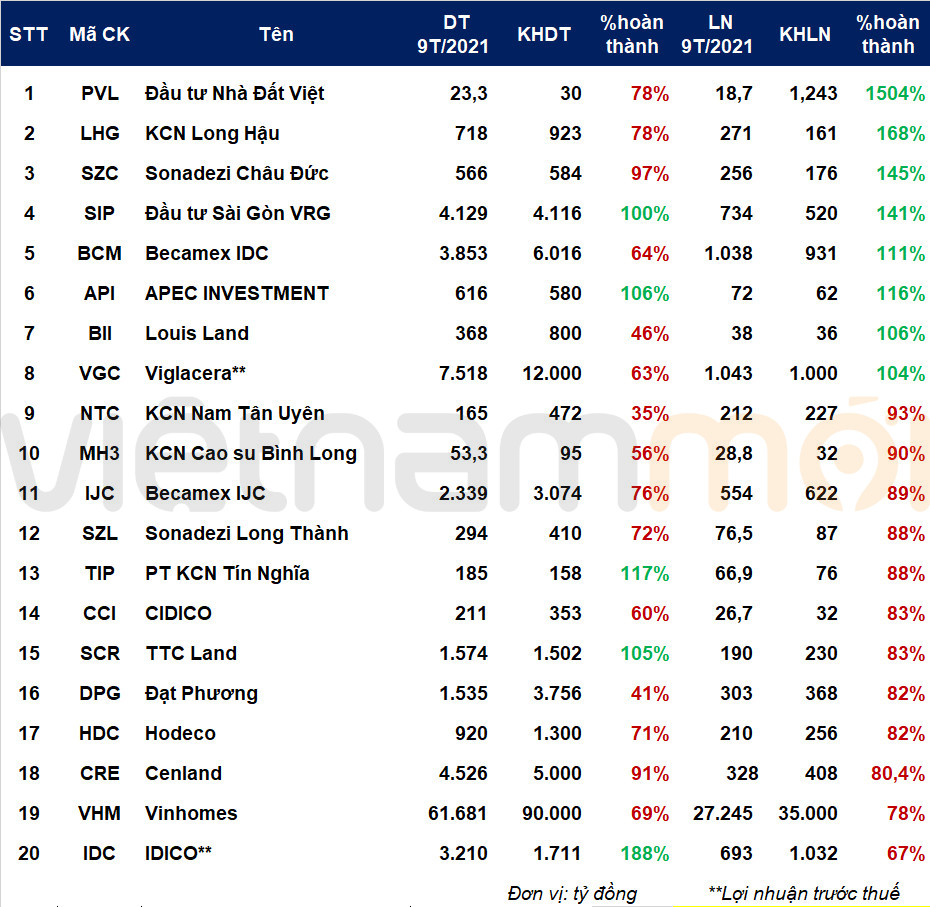
Task: Select the stock code VHM
Action: pos(100,813)
